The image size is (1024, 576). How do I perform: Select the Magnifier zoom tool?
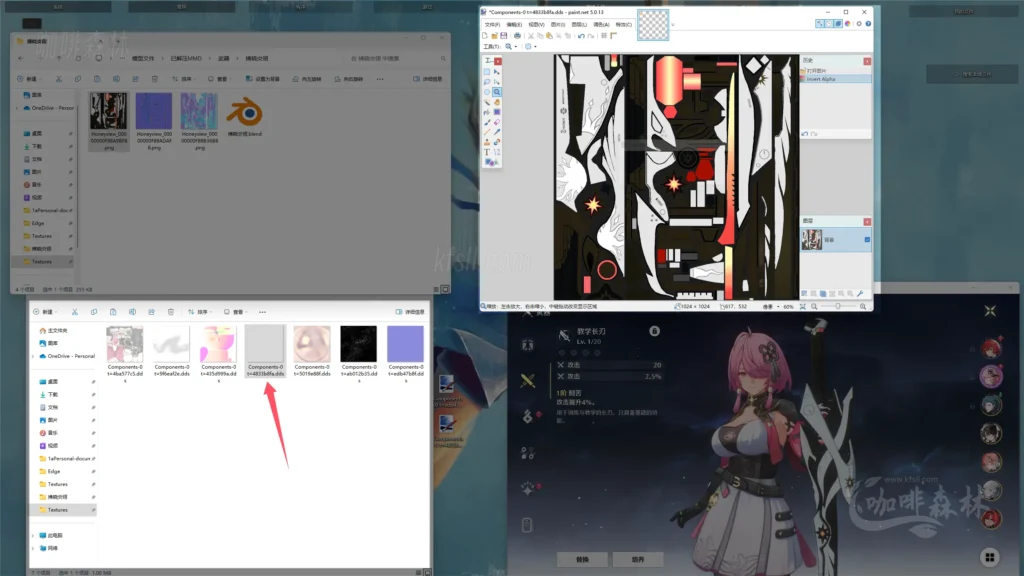click(x=499, y=89)
